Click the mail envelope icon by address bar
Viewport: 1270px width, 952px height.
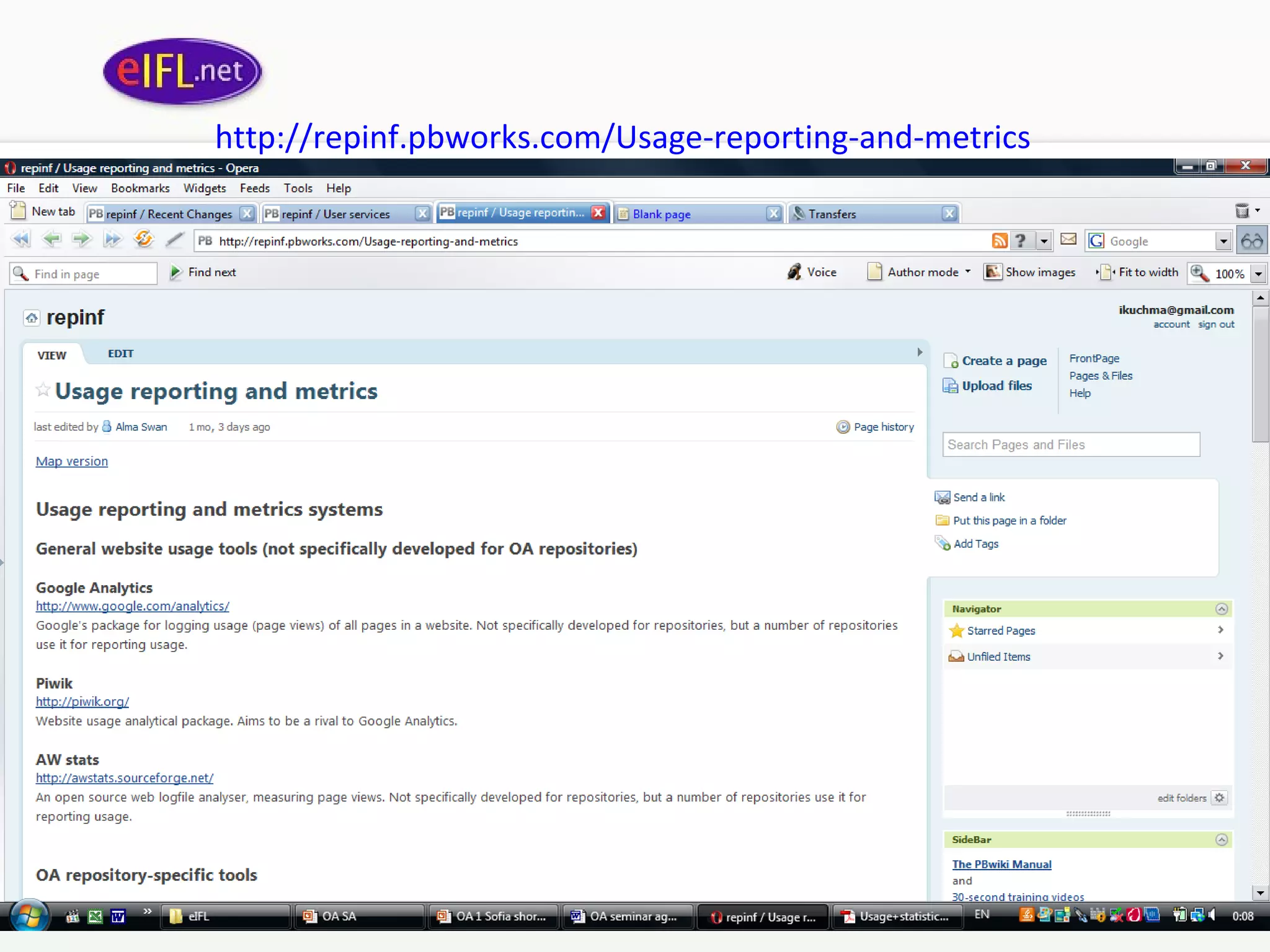[1068, 239]
